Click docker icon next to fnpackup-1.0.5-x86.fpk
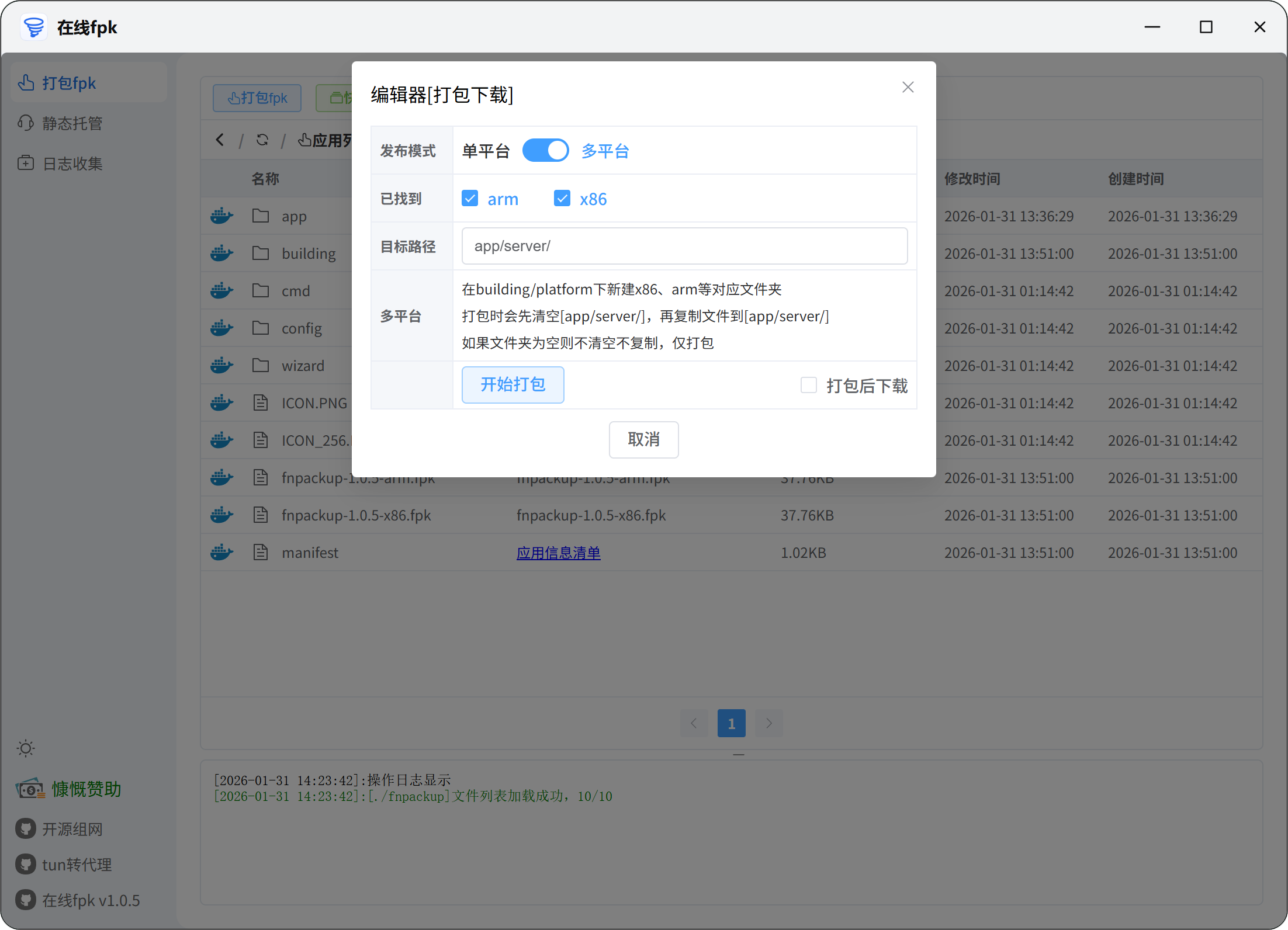The width and height of the screenshot is (1288, 930). [221, 515]
